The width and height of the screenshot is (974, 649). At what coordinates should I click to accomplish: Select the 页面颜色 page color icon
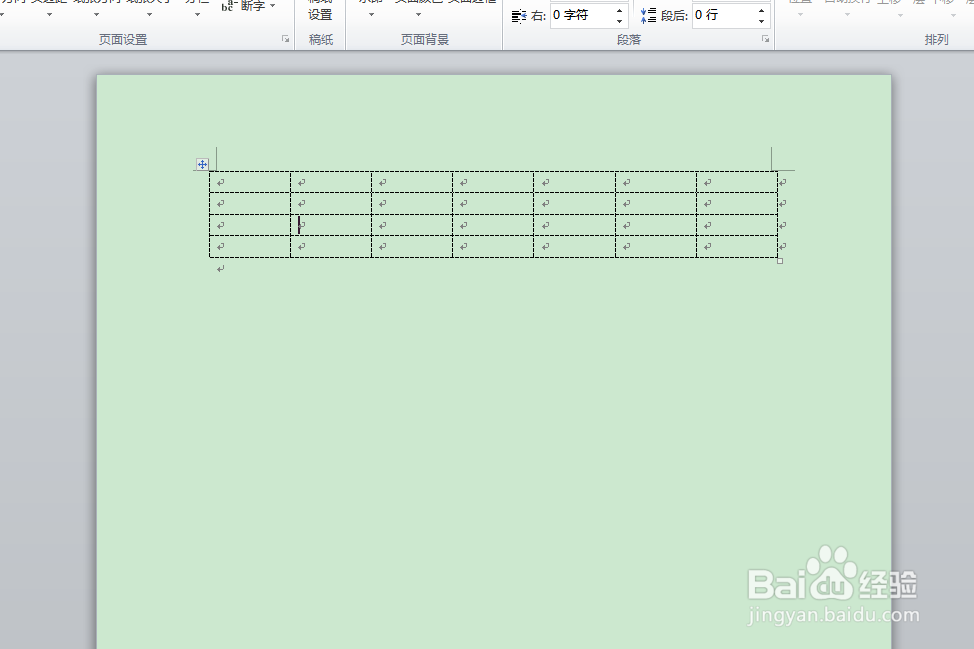point(418,2)
